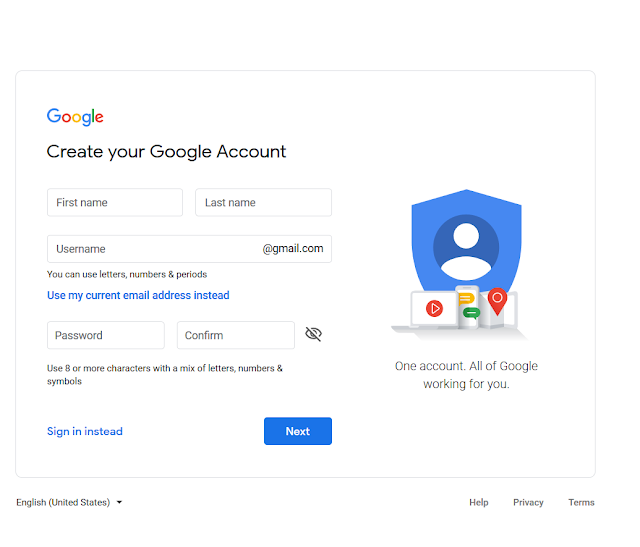640x547 pixels.
Task: Select the Username input field
Action: 189,249
